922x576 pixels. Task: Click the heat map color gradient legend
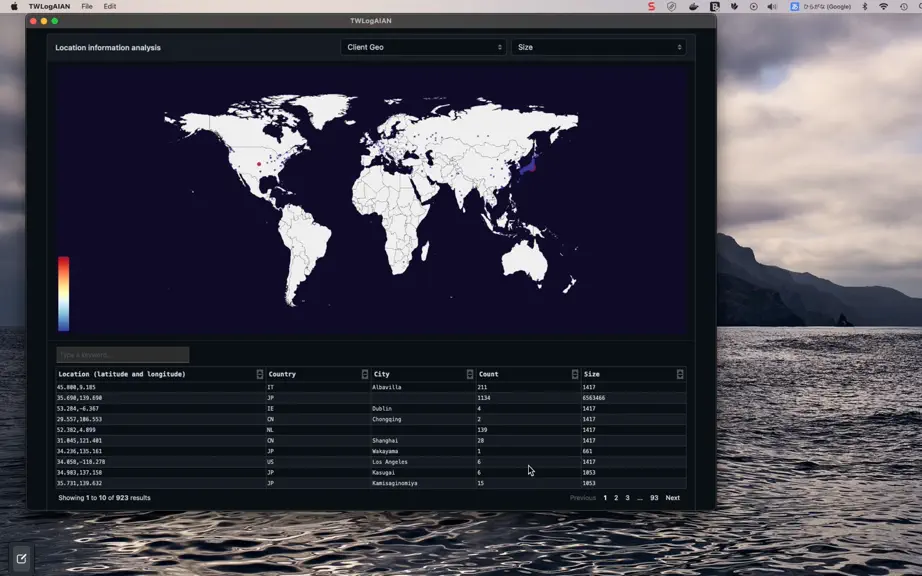64,294
